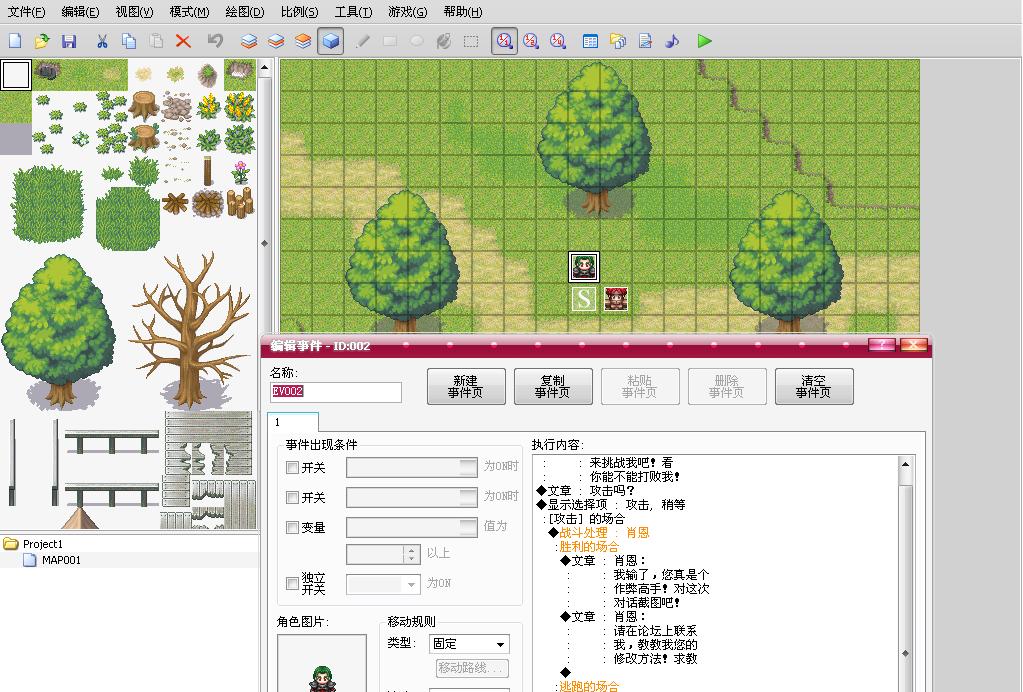Image resolution: width=1023 pixels, height=692 pixels.
Task: Open a project via folder icon
Action: pos(42,41)
